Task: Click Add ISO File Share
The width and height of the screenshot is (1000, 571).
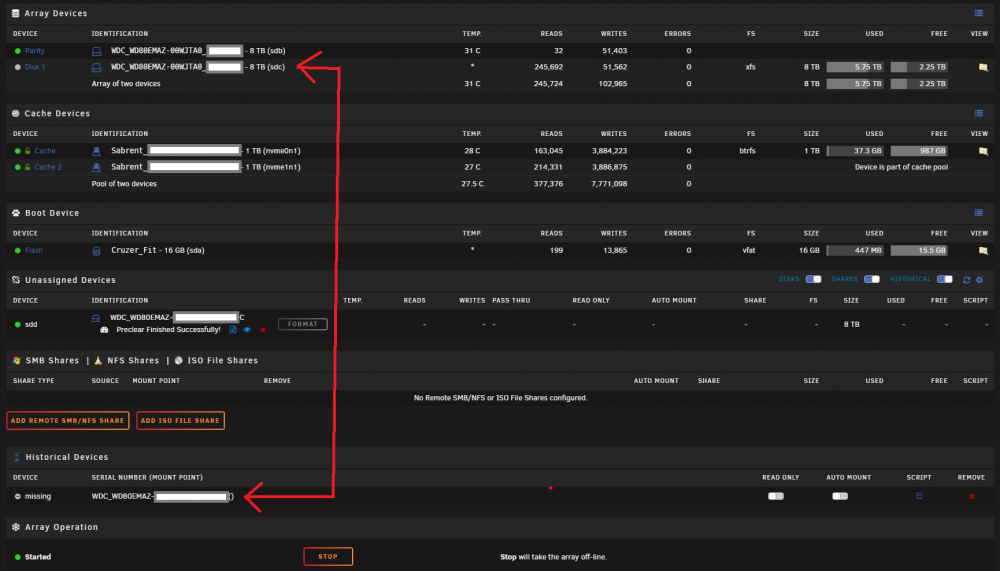Action: pos(180,420)
